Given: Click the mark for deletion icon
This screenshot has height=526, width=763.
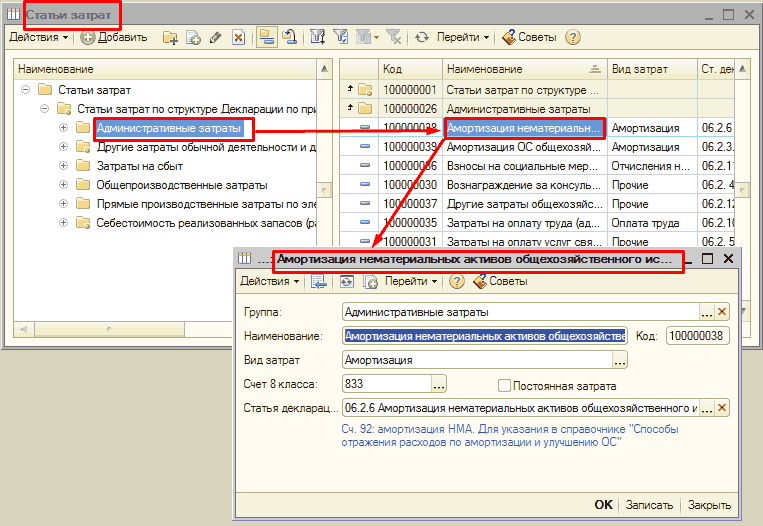Looking at the screenshot, I should pos(238,37).
